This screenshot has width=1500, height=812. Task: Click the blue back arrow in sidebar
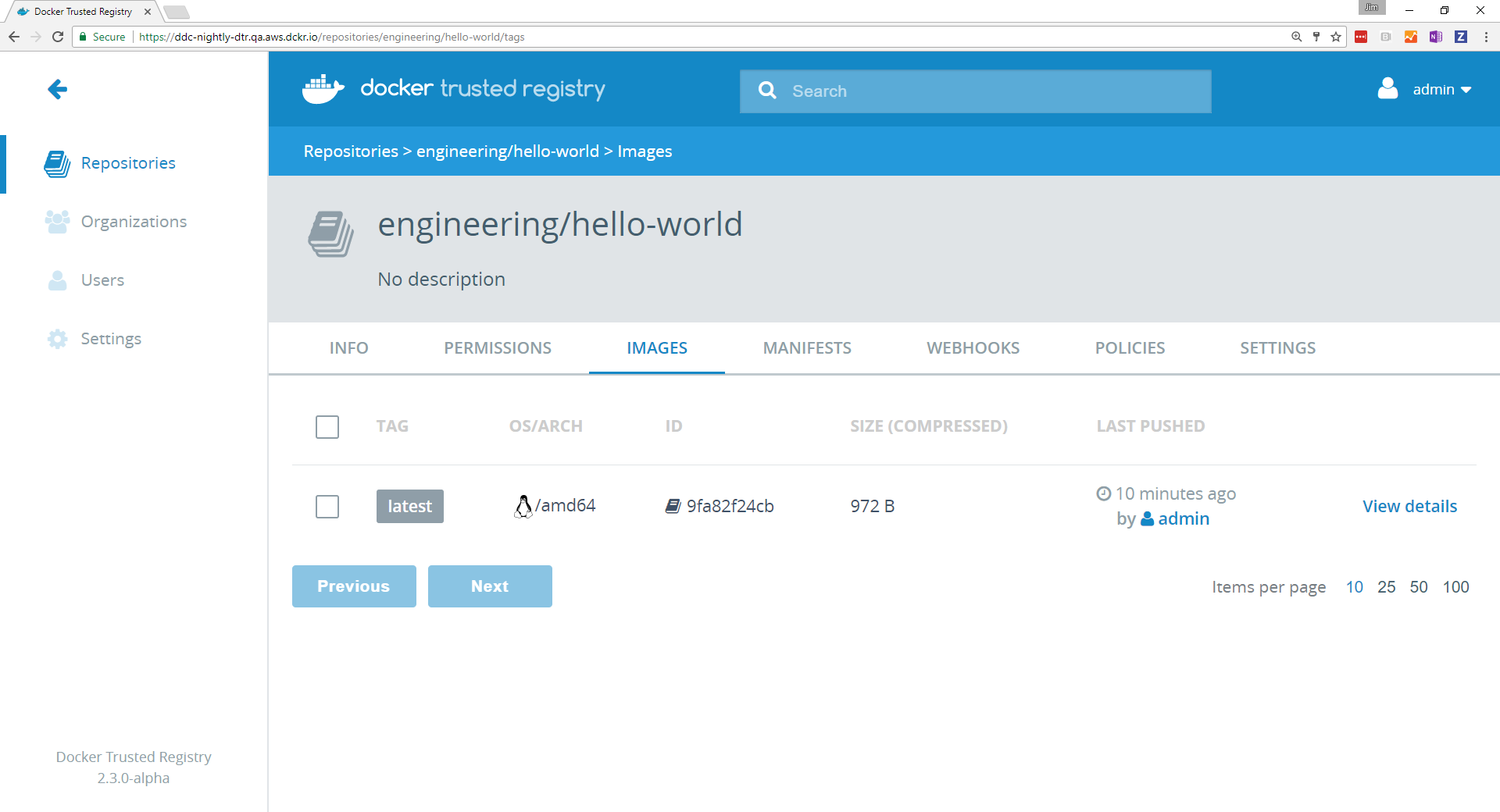(58, 90)
